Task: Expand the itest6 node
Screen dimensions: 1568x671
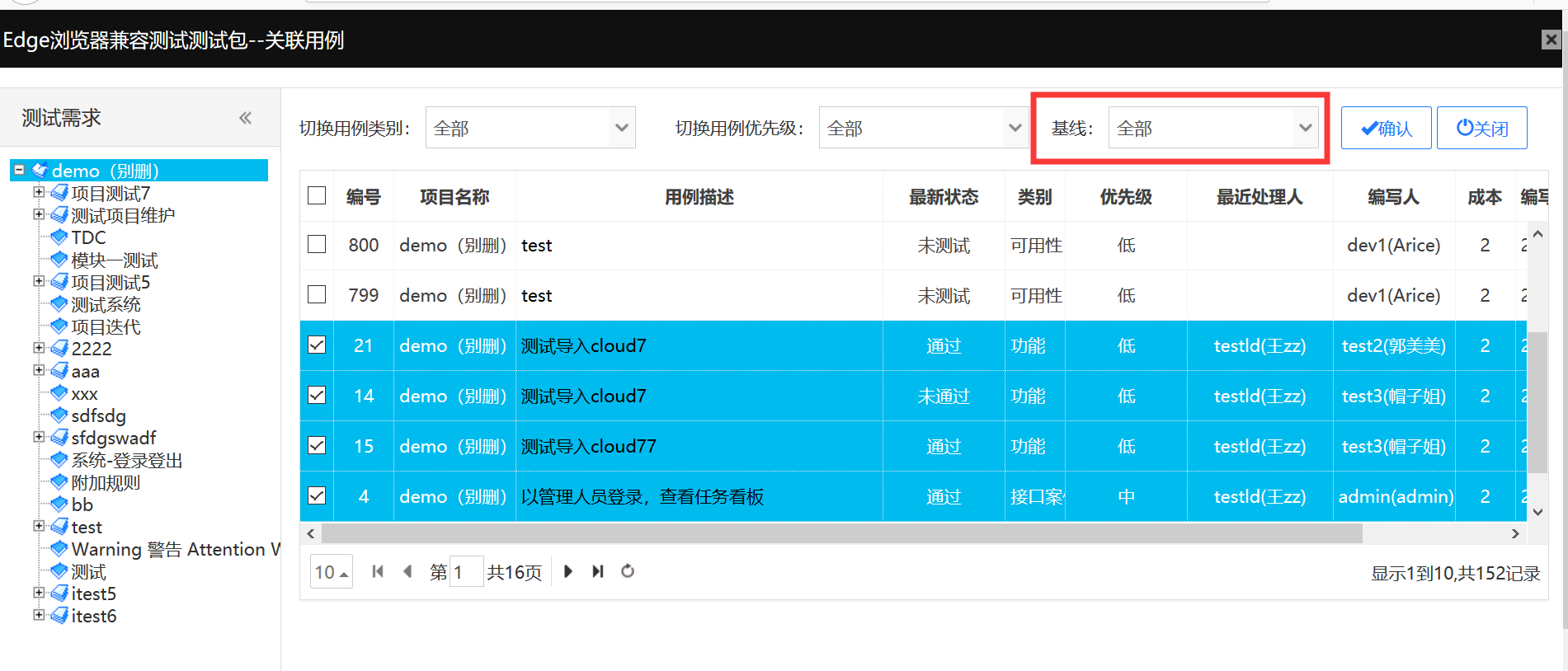Action: pos(39,615)
